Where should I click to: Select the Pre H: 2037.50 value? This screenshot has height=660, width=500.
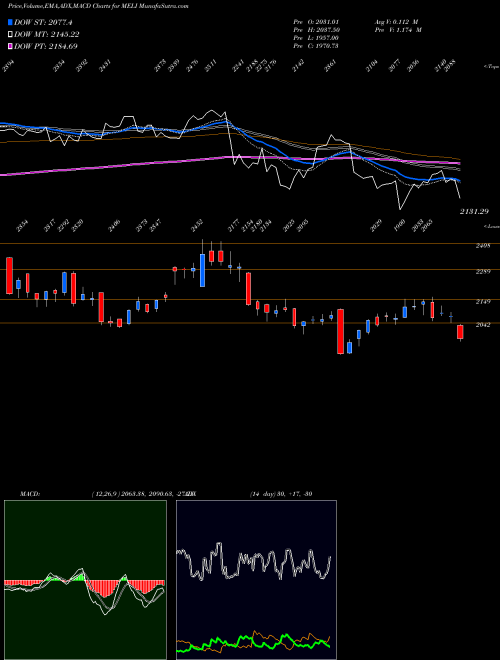click(317, 30)
